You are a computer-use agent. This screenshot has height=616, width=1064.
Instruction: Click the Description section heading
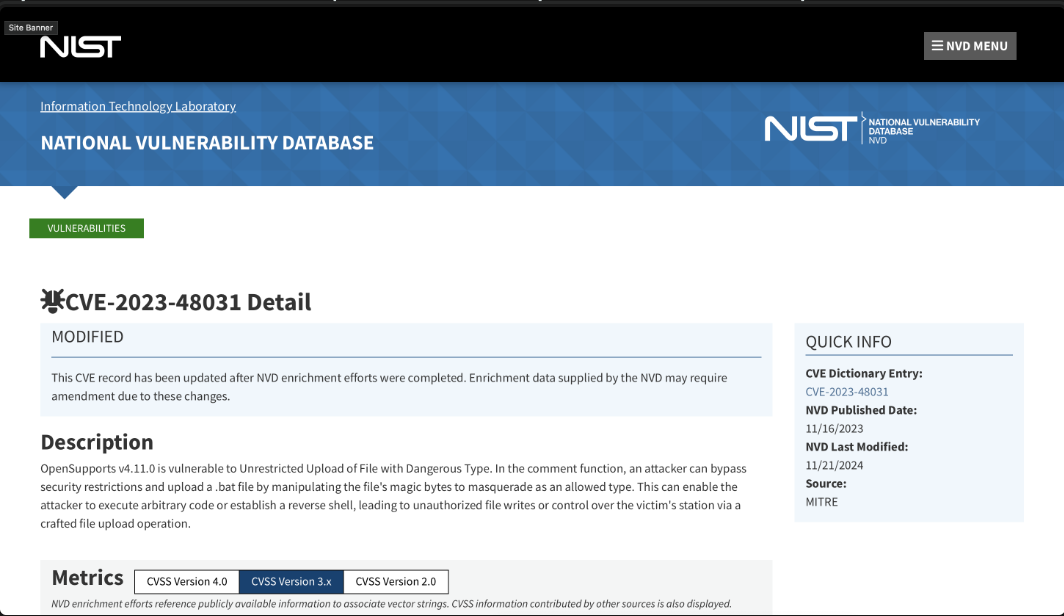click(97, 442)
